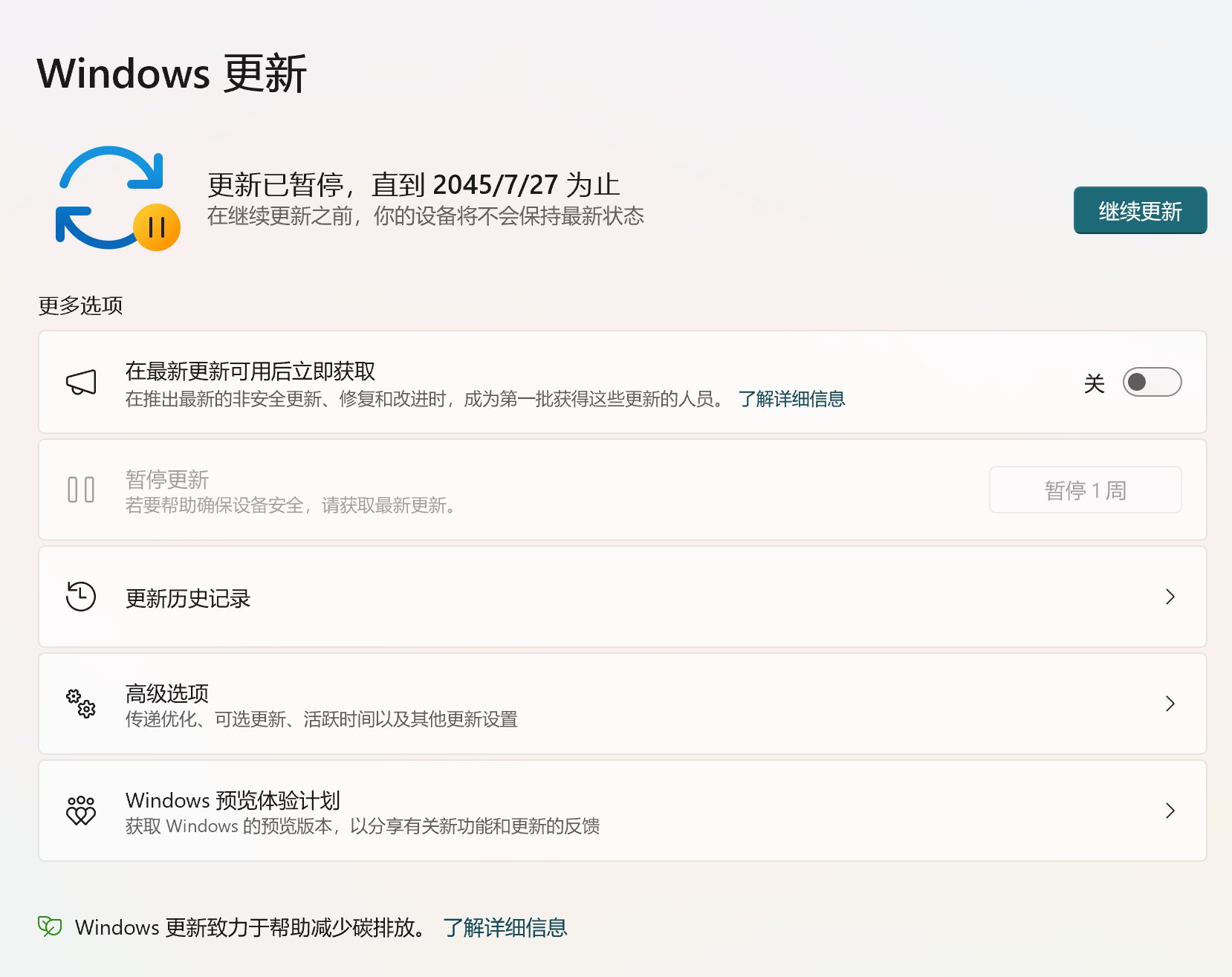The image size is (1232, 977).
Task: Click the pause bars icon beside 暂停更新
Action: 81,490
